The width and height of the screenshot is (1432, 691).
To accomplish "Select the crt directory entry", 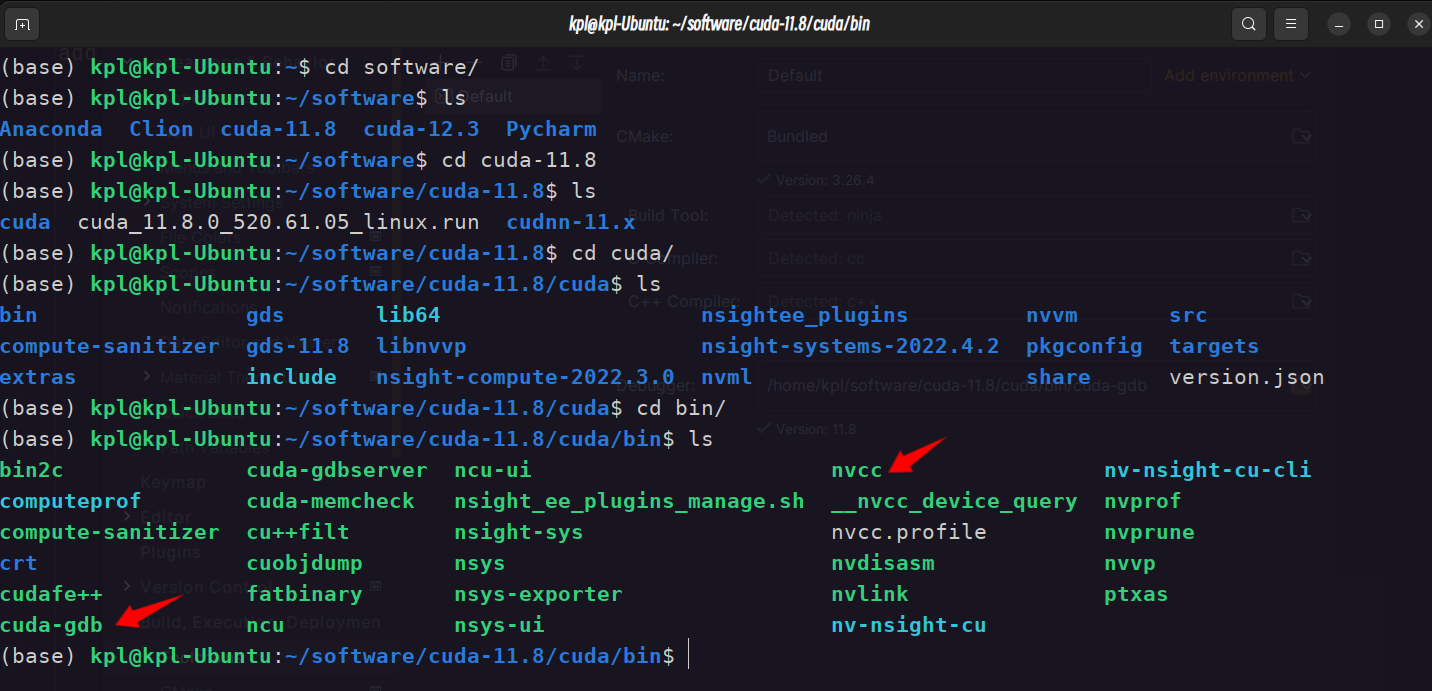I will click(19, 563).
